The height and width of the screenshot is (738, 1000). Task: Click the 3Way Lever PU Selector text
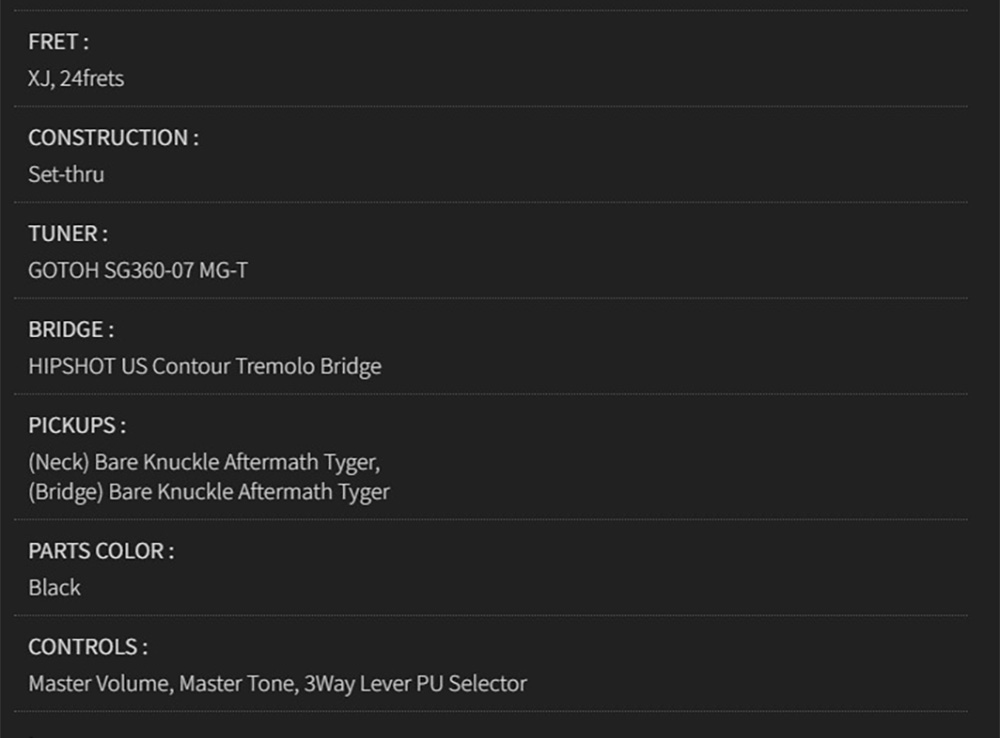[x=415, y=684]
